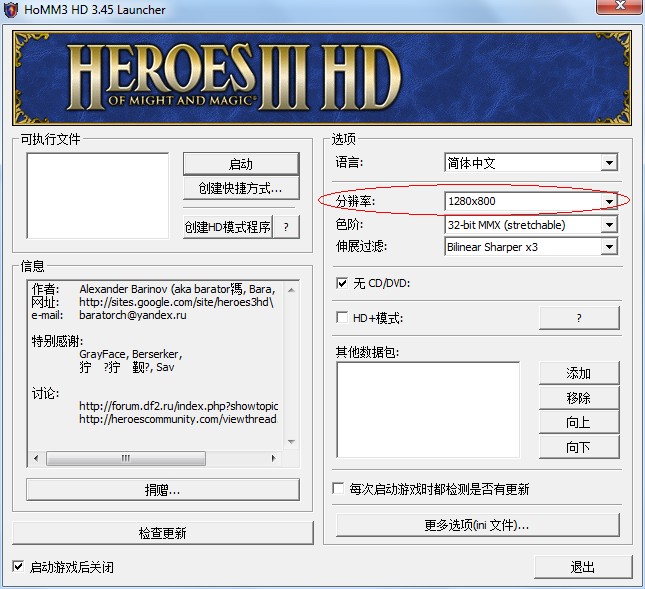Open the 分辨率 dropdown showing 1280x800
This screenshot has width=645, height=589.
pyautogui.click(x=531, y=201)
